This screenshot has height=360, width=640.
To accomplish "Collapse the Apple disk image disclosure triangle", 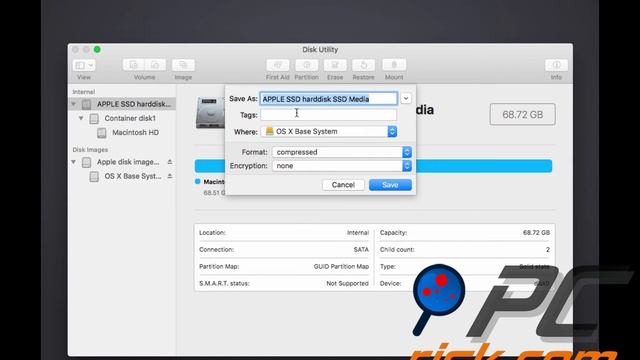I will click(74, 162).
